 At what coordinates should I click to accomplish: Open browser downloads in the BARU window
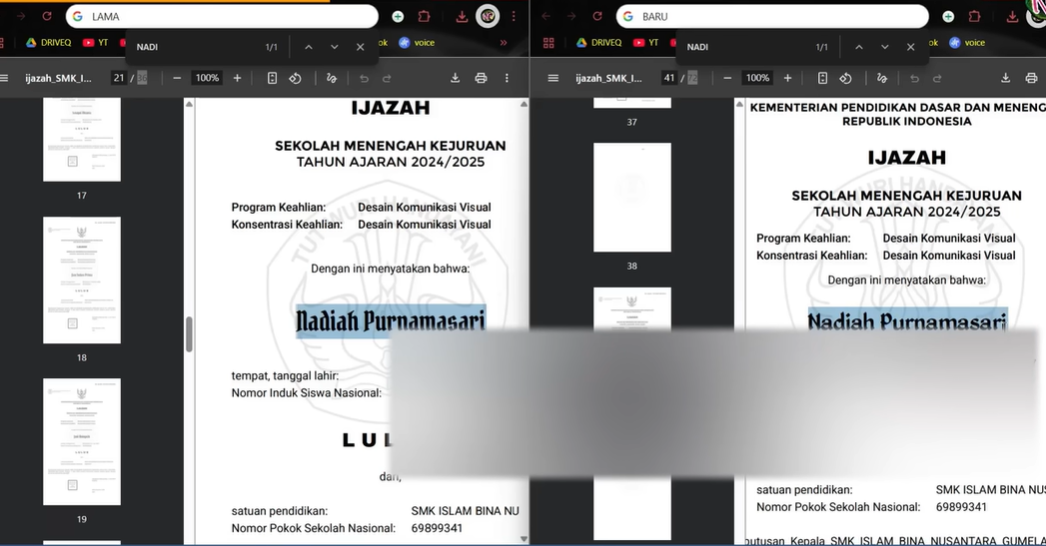(x=1012, y=17)
